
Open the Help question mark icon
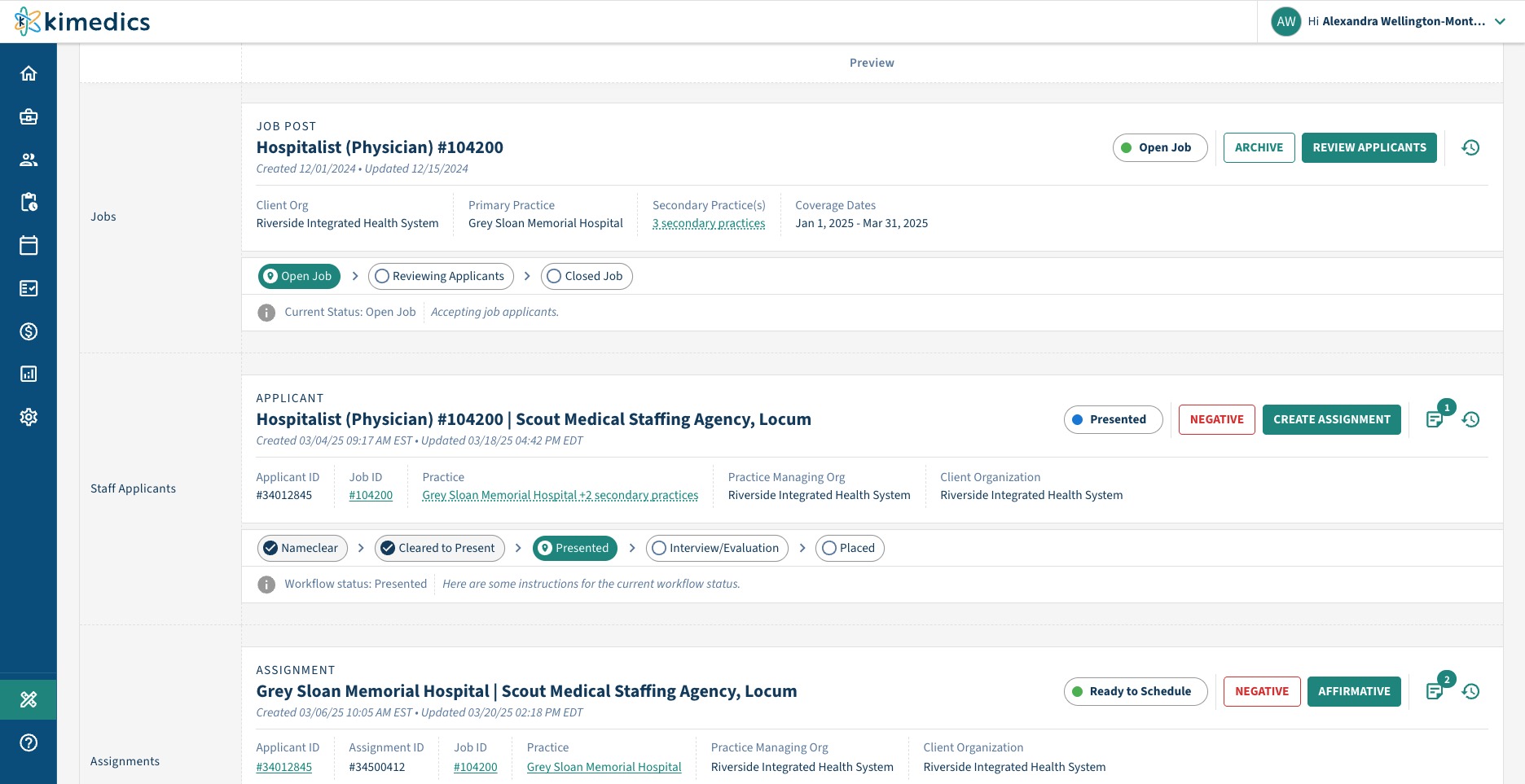[29, 742]
